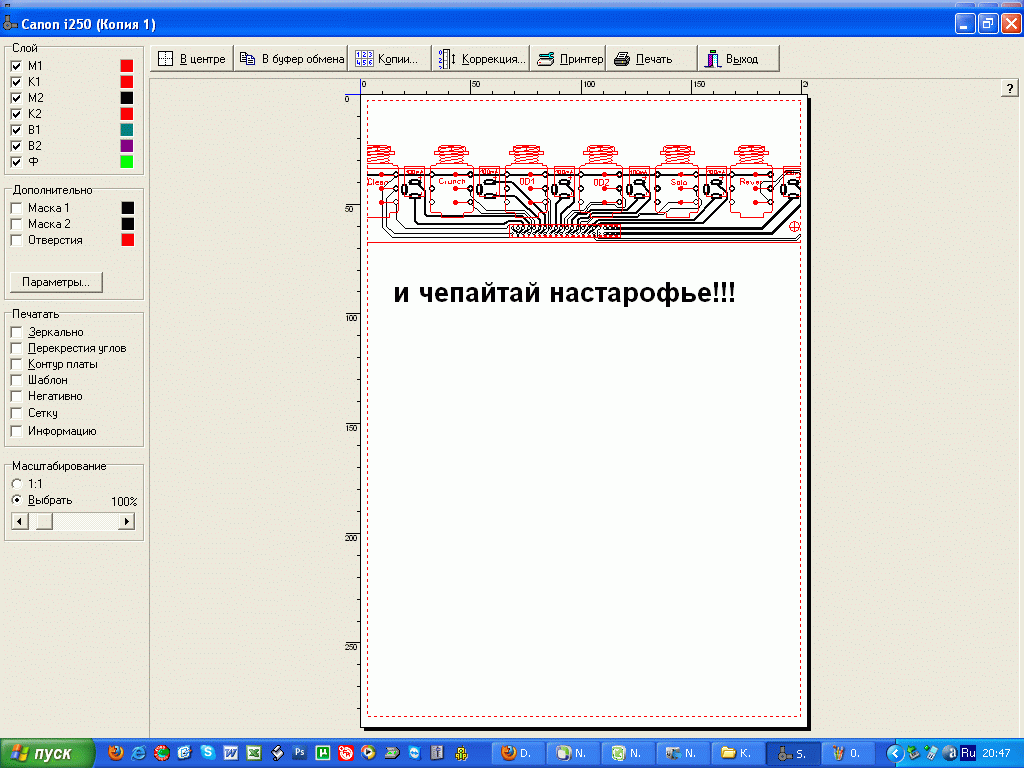This screenshot has width=1024, height=768.
Task: Launch Microsoft Word from quick launch
Action: pyautogui.click(x=231, y=753)
